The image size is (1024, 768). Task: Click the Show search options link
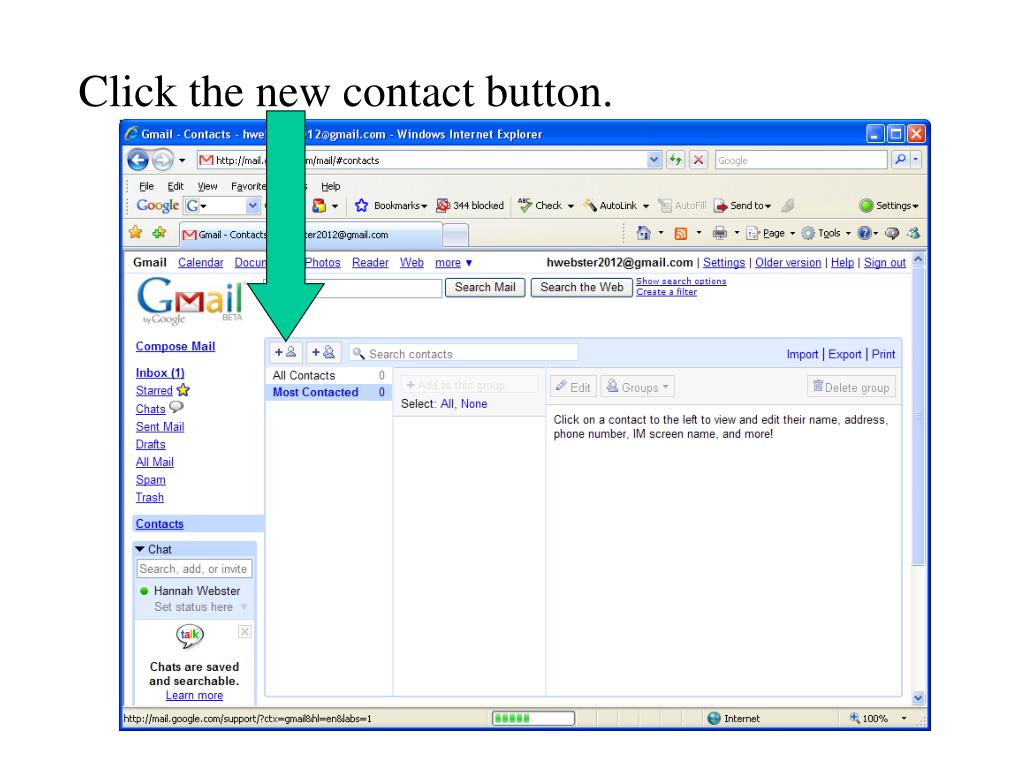coord(680,281)
